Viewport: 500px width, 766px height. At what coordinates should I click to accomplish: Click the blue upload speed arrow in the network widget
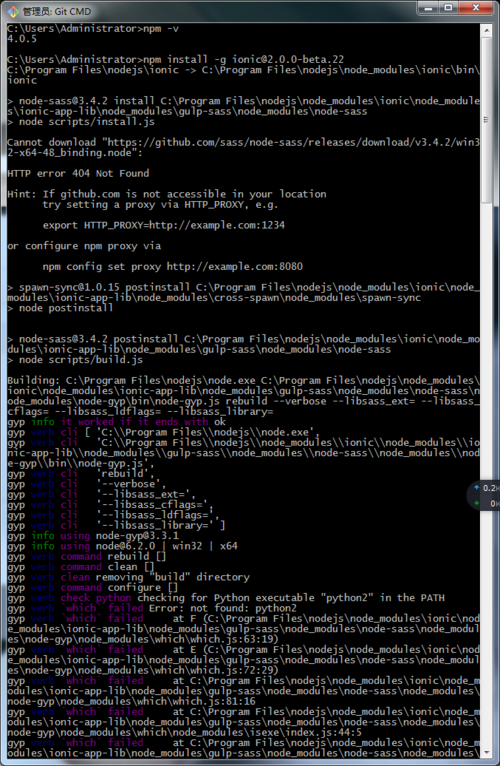point(477,488)
